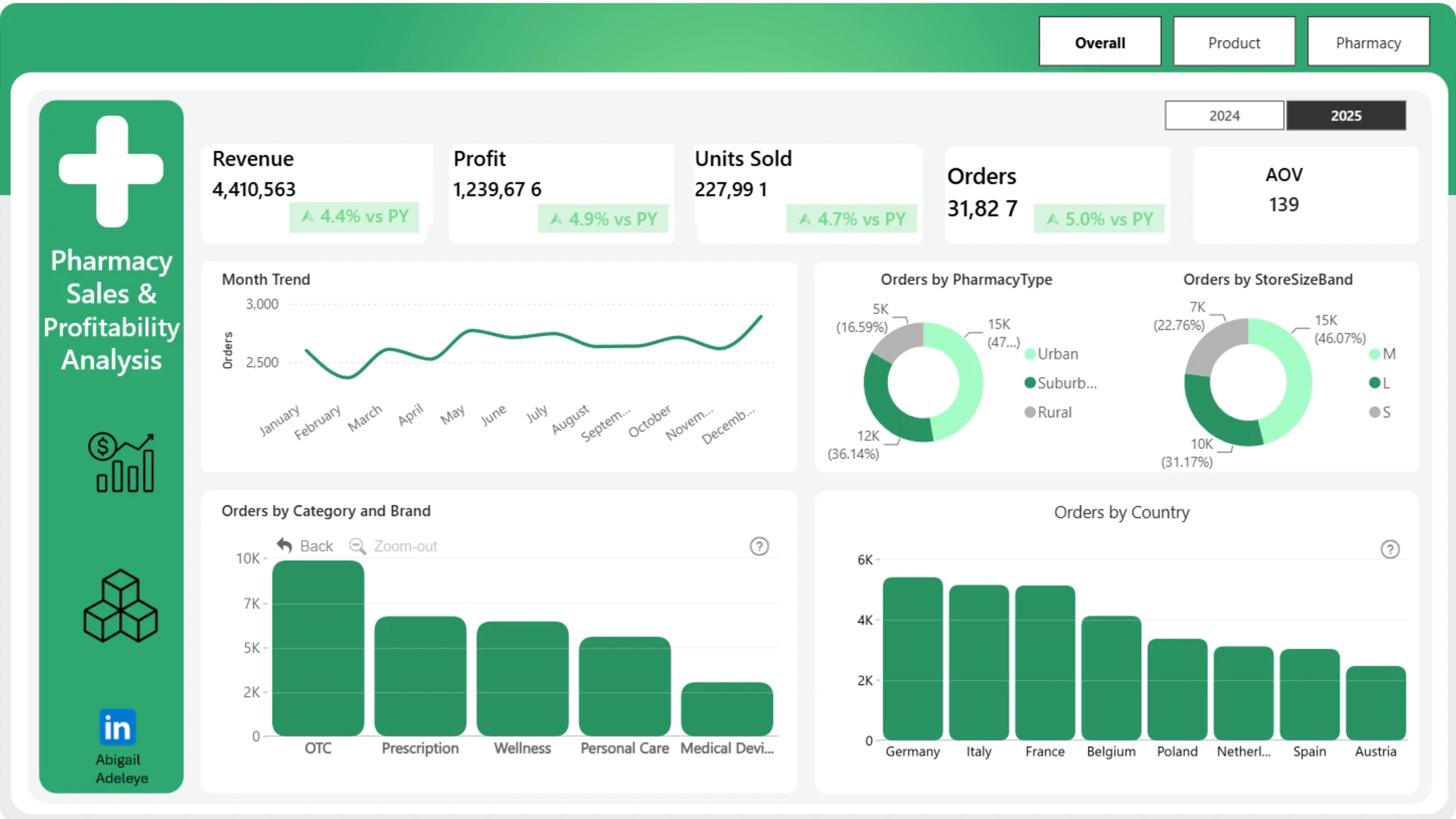This screenshot has height=819, width=1456.
Task: Drill into the Germany country bar
Action: point(912,658)
